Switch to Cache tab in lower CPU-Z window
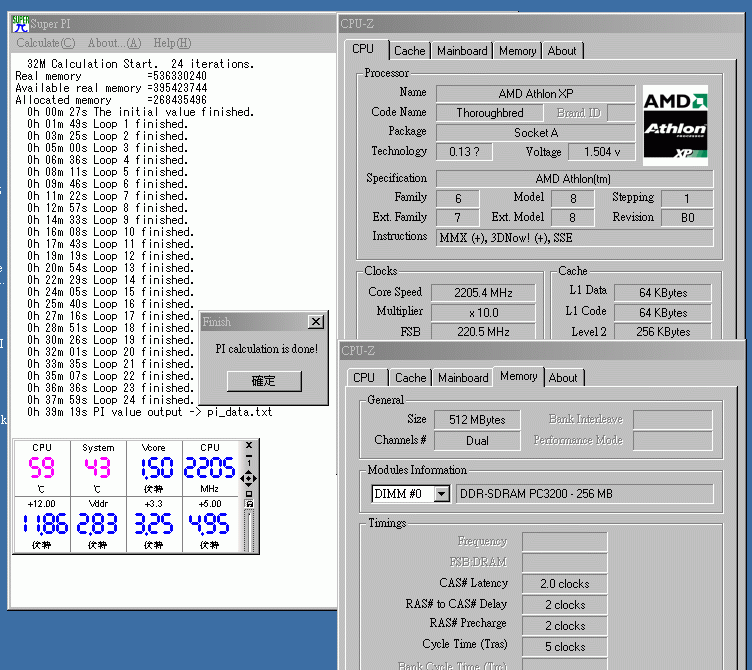This screenshot has height=670, width=752. tap(411, 378)
